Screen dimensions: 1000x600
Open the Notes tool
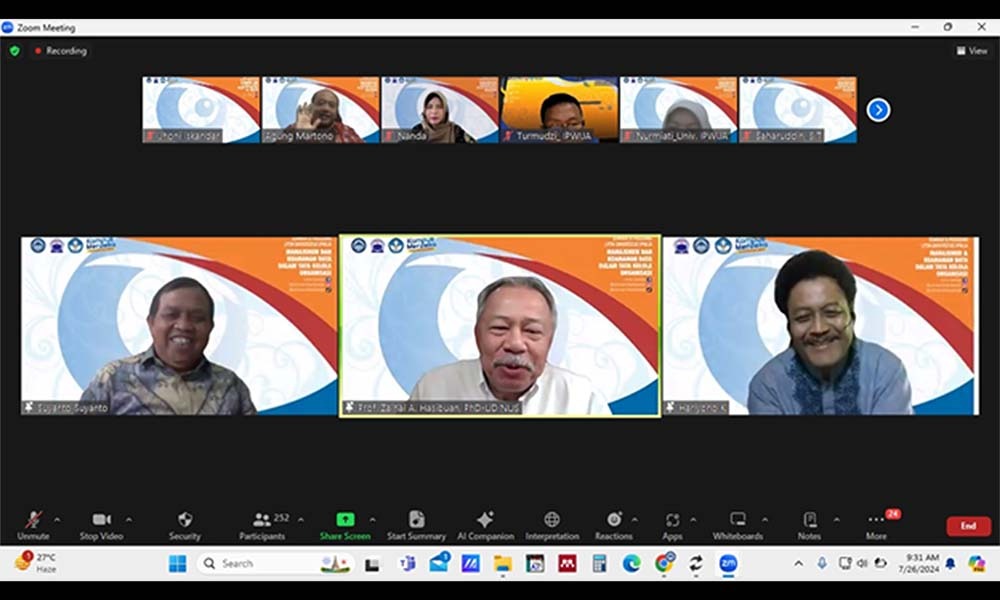tap(809, 524)
